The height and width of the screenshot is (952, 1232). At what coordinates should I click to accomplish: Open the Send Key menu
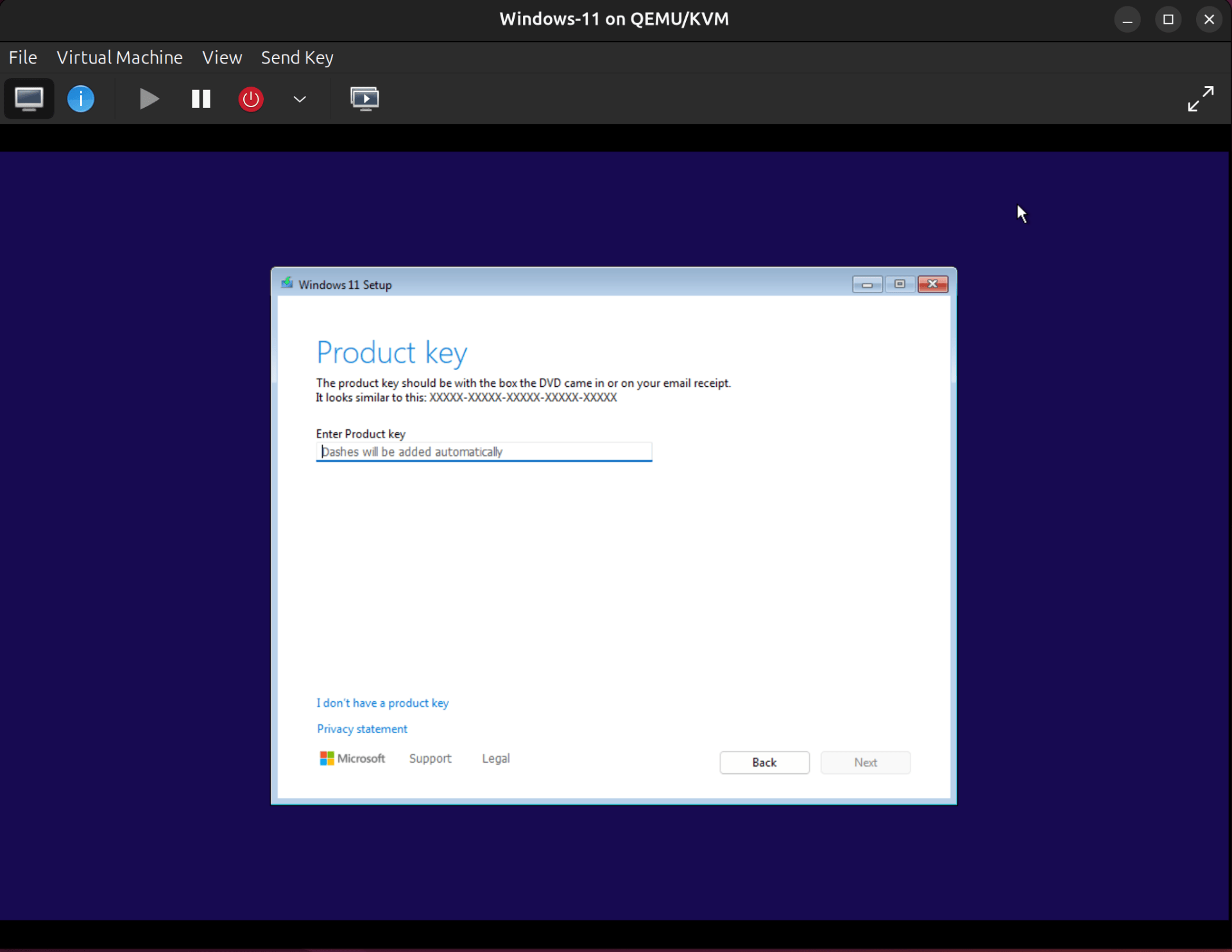click(x=296, y=57)
